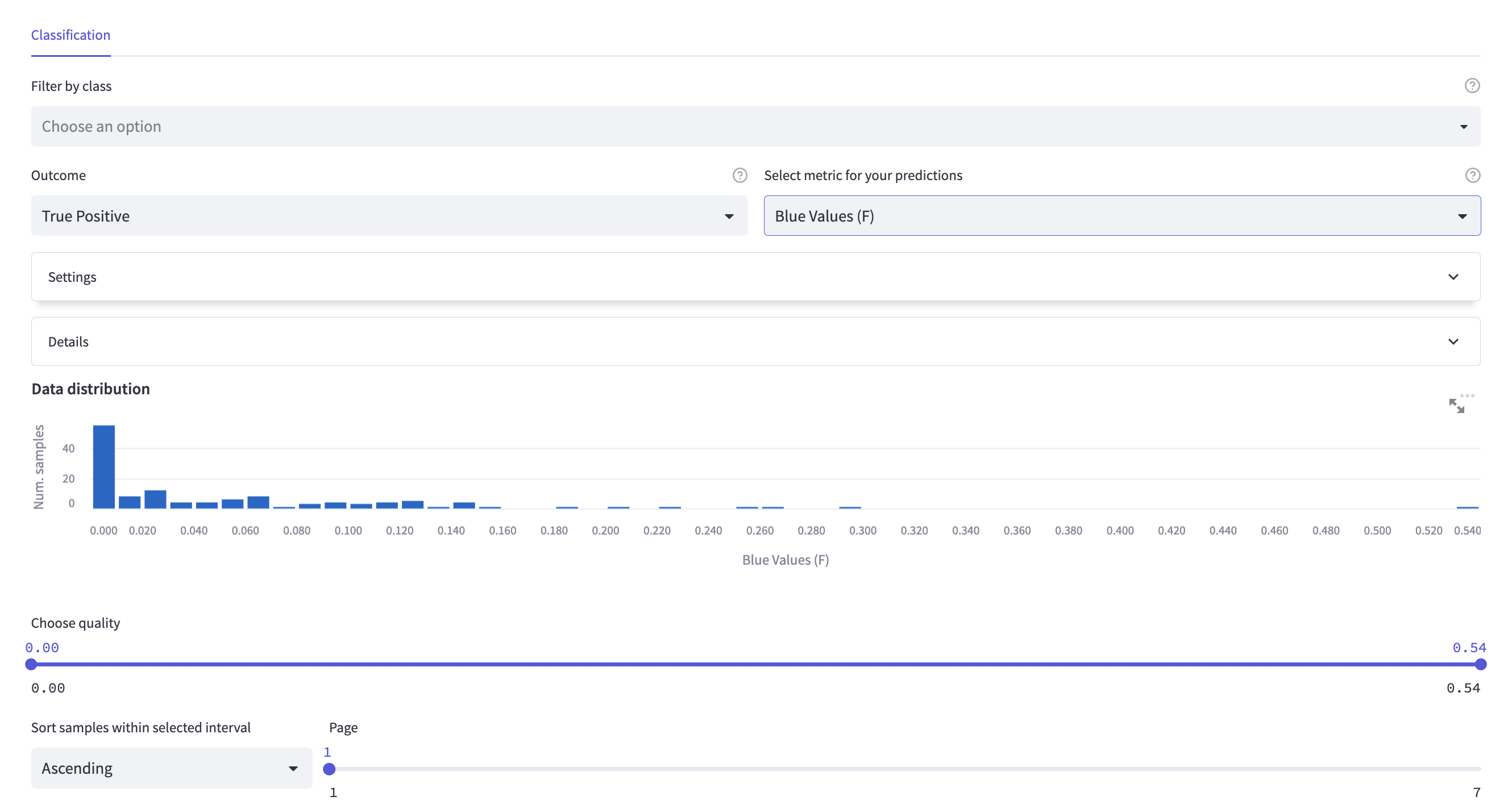The height and width of the screenshot is (809, 1512).
Task: Click 'Sort samples within selected interval' label
Action: click(140, 727)
